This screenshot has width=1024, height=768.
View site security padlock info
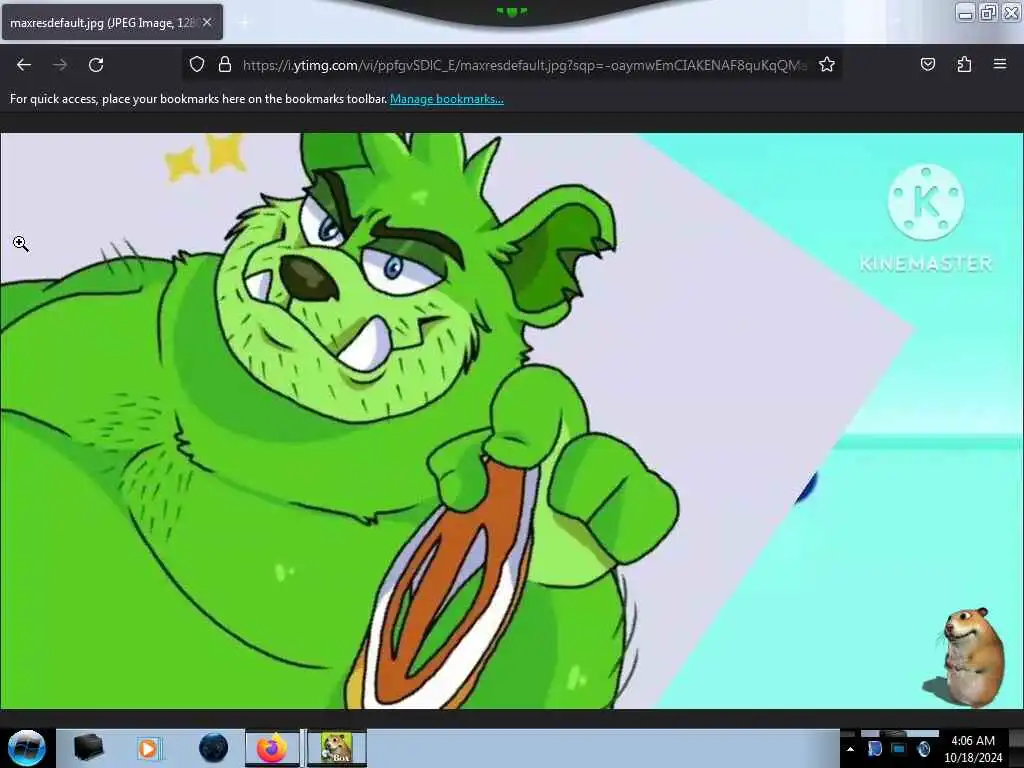(225, 64)
